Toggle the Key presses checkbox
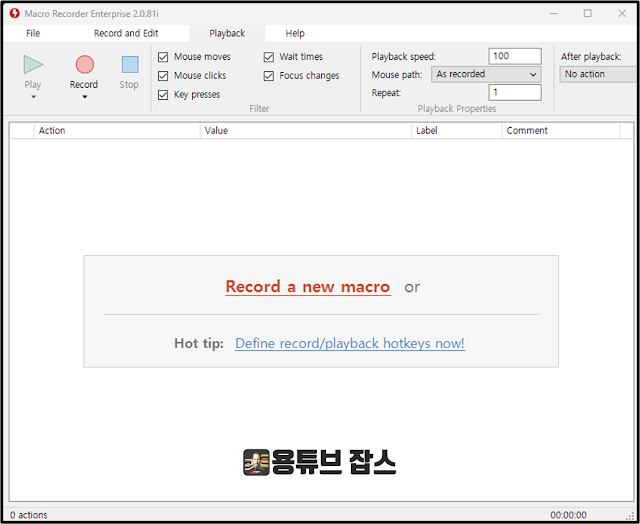640x524 pixels. [163, 95]
